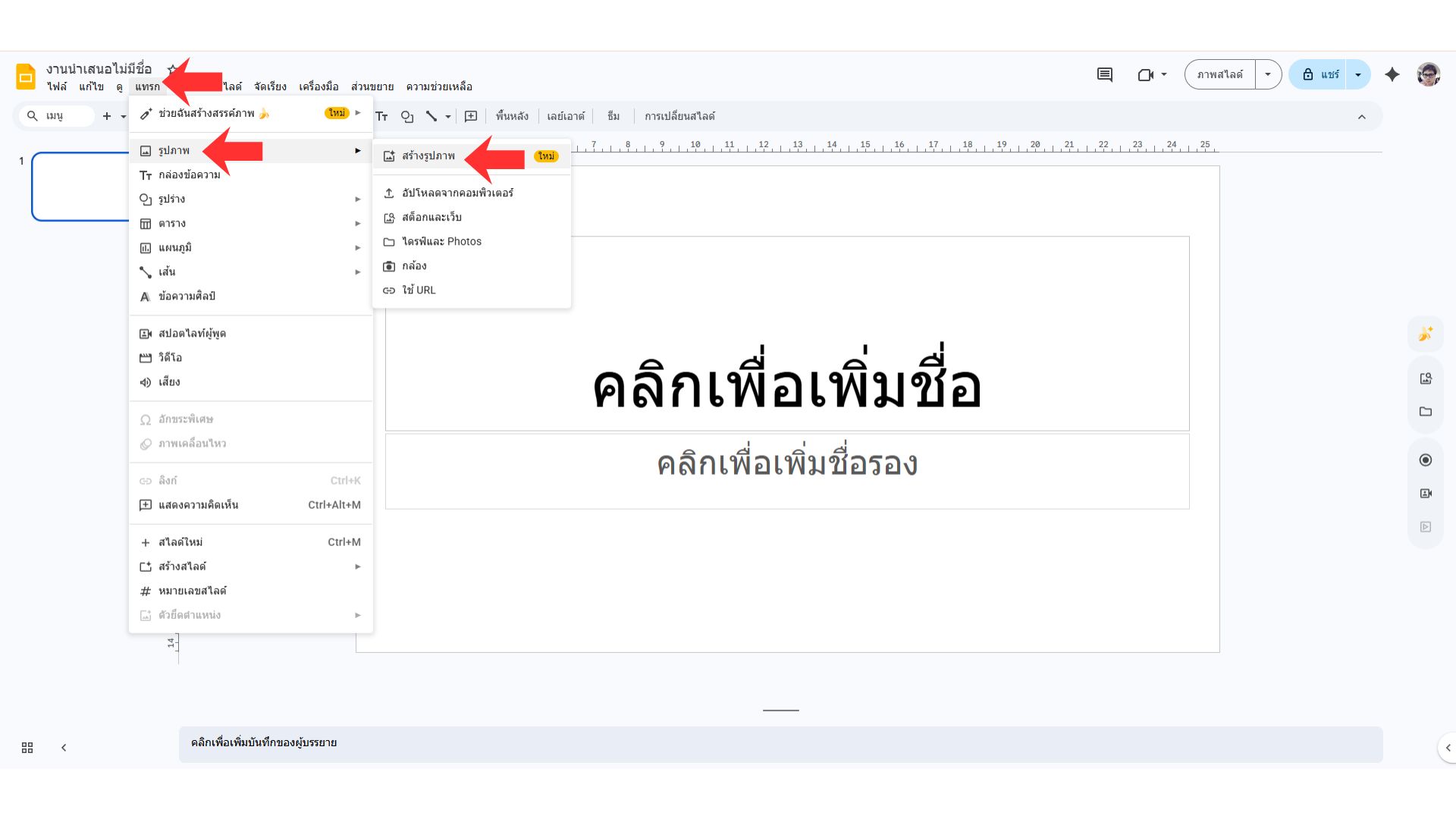
Task: Click the add comment toolbar icon
Action: (471, 116)
